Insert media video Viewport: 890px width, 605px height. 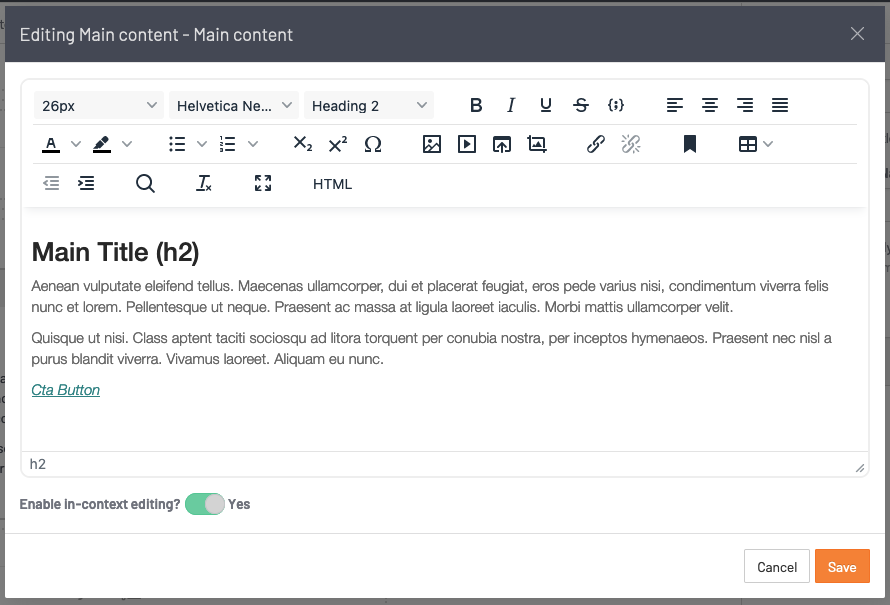[467, 144]
